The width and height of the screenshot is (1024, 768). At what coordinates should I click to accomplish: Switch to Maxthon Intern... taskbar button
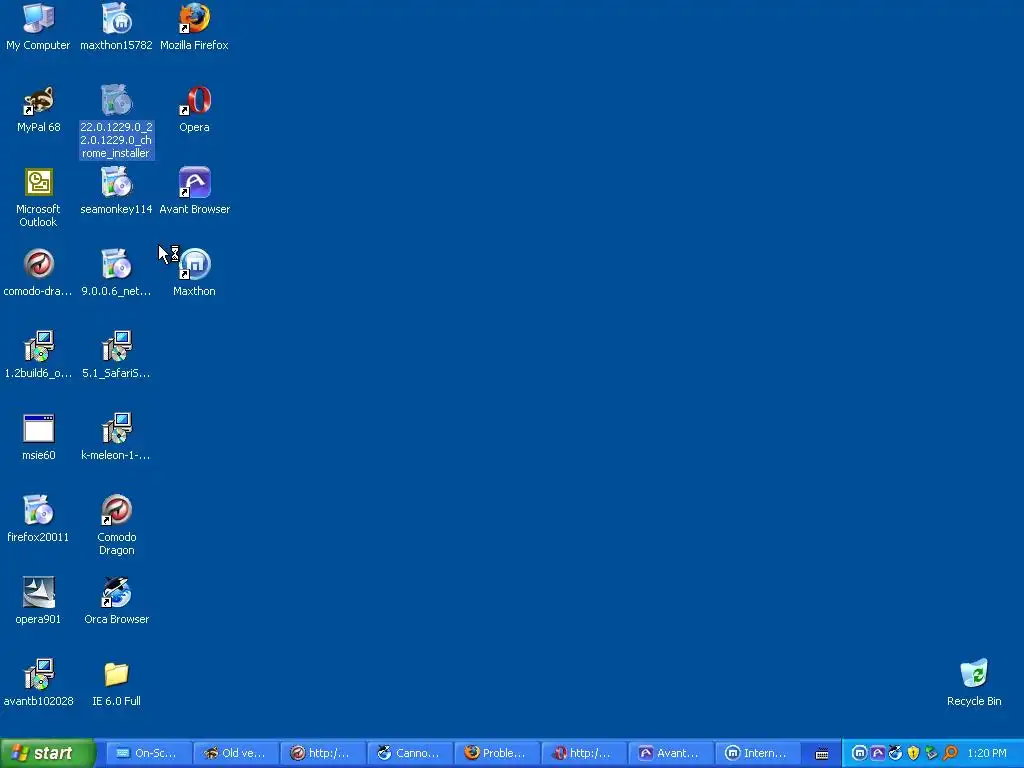(x=758, y=753)
